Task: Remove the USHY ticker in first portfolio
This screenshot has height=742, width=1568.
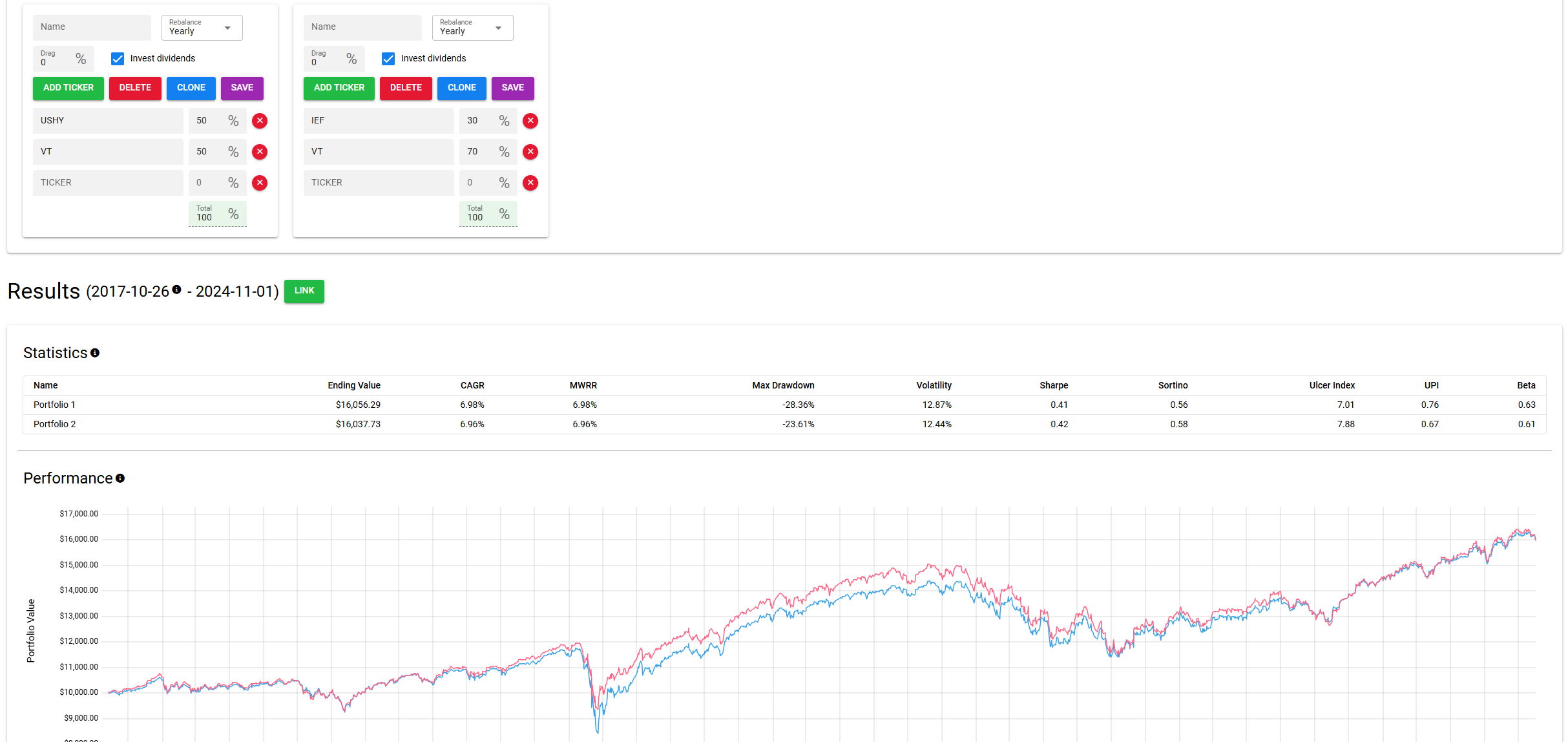Action: [x=260, y=121]
